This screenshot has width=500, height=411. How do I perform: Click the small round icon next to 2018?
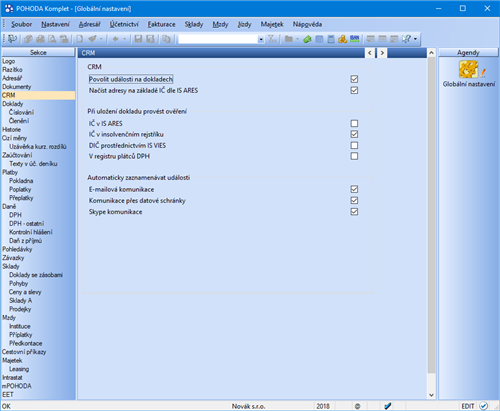pos(357,406)
